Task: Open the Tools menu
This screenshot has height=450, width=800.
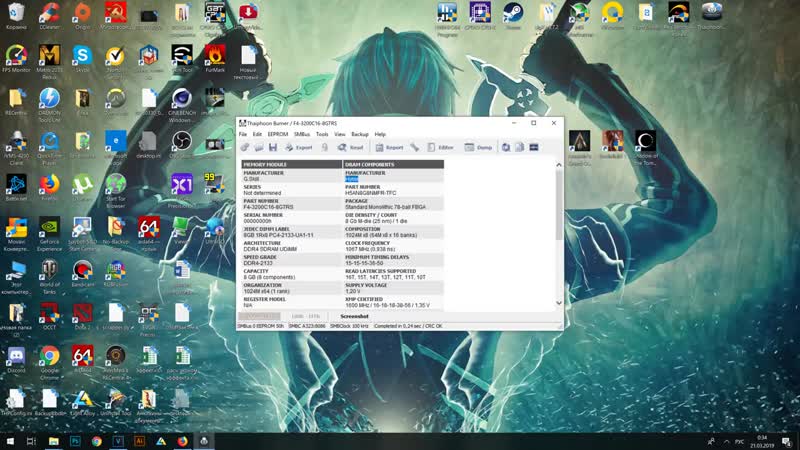Action: tap(322, 134)
